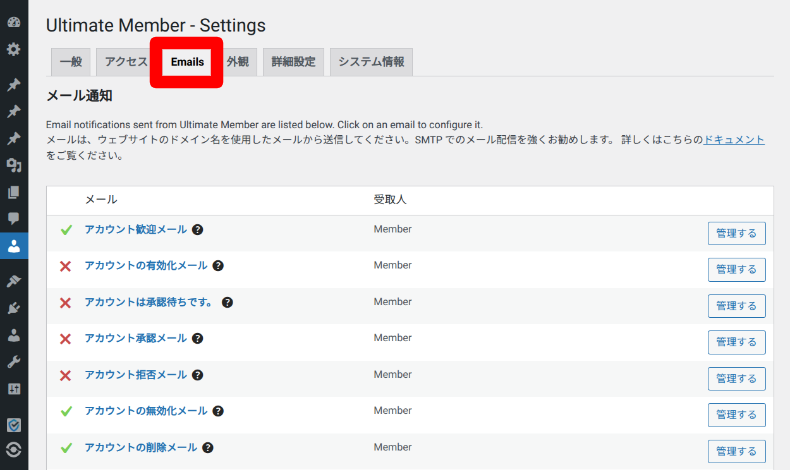Open アカウント拒否メール email link
Image resolution: width=790 pixels, height=470 pixels.
pyautogui.click(x=136, y=375)
